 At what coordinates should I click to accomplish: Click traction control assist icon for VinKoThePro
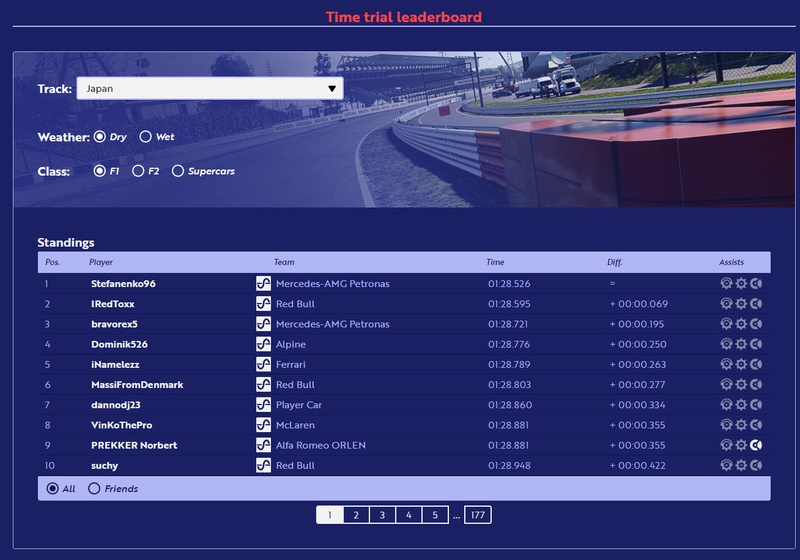click(726, 425)
